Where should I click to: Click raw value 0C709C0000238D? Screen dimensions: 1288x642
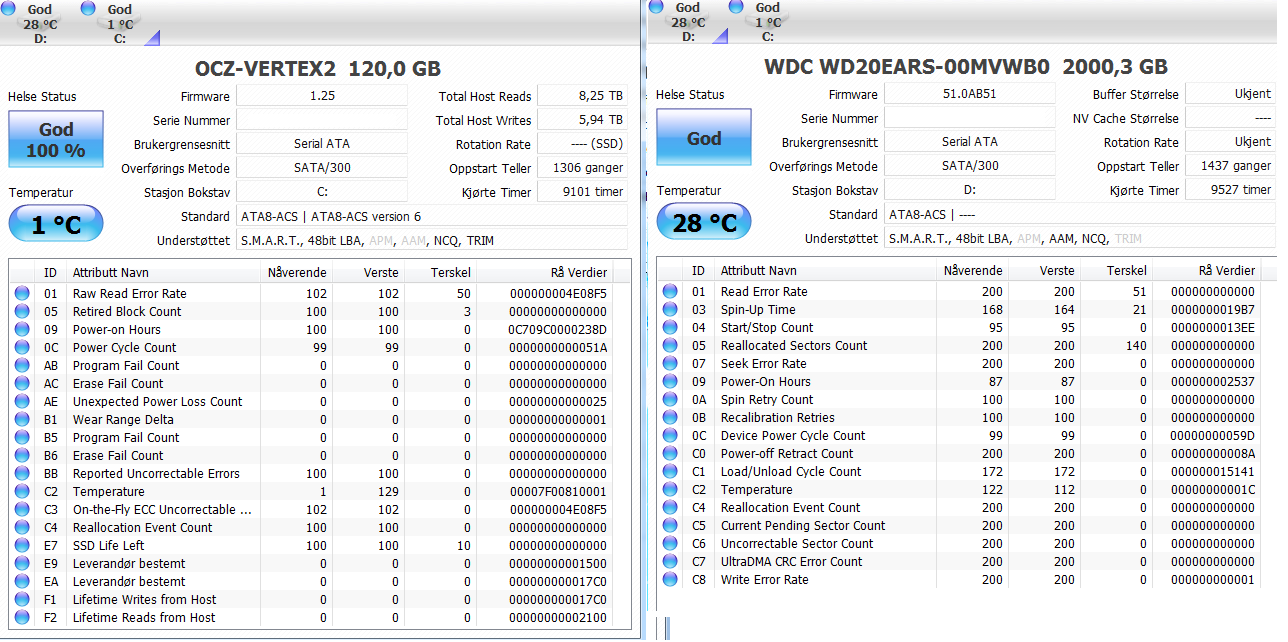(x=557, y=330)
